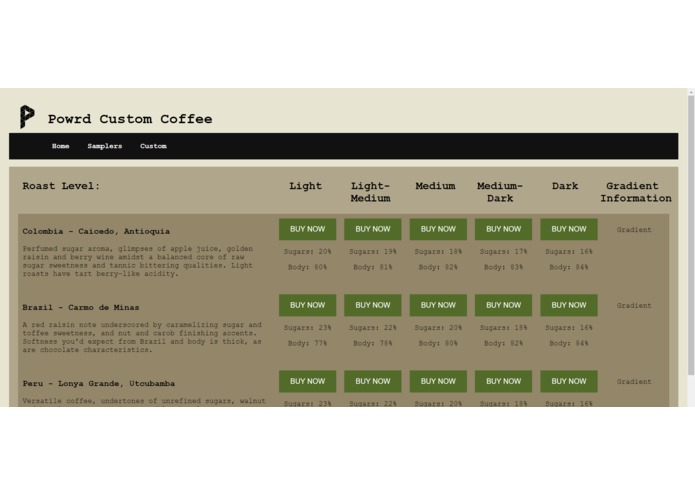Viewport: 695px width, 494px height.
Task: Click 'Sugars: 20%' under Brazil Medium
Action: click(438, 328)
